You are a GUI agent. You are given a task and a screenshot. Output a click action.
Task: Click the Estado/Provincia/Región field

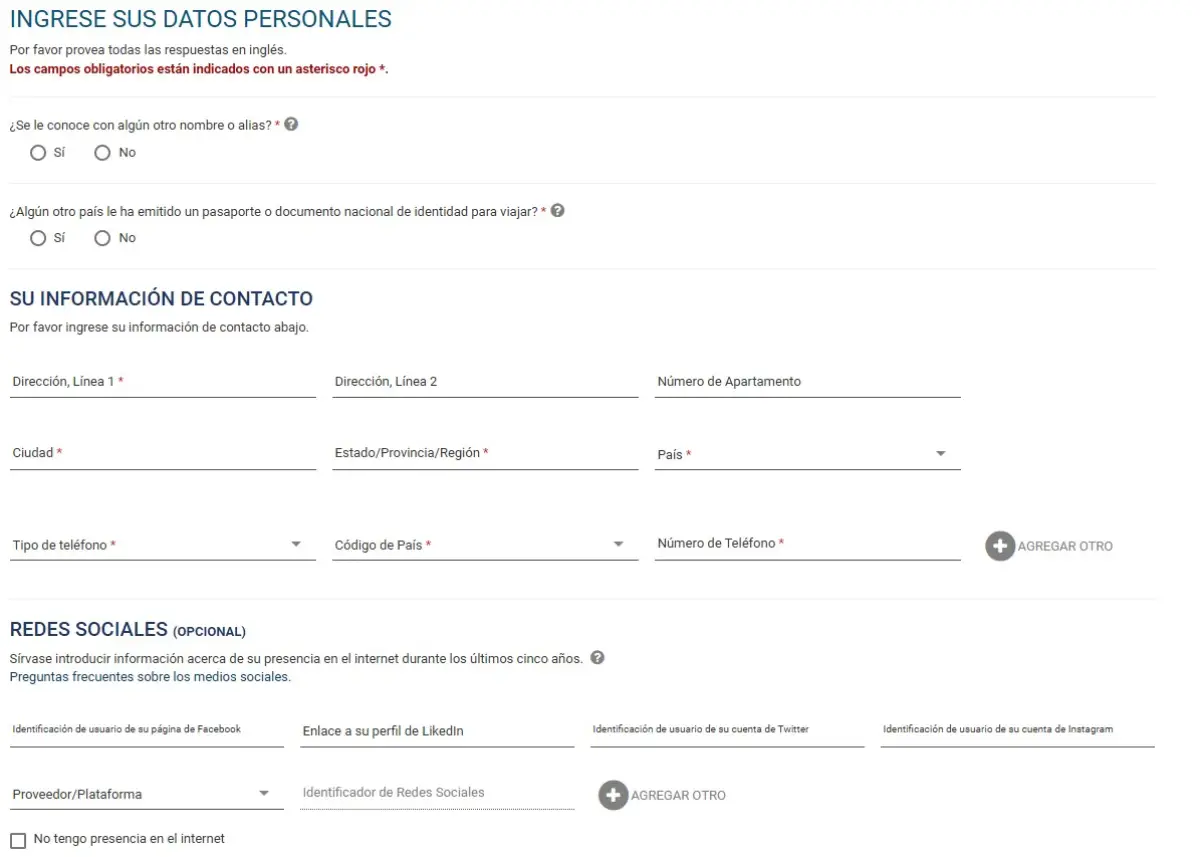click(485, 453)
